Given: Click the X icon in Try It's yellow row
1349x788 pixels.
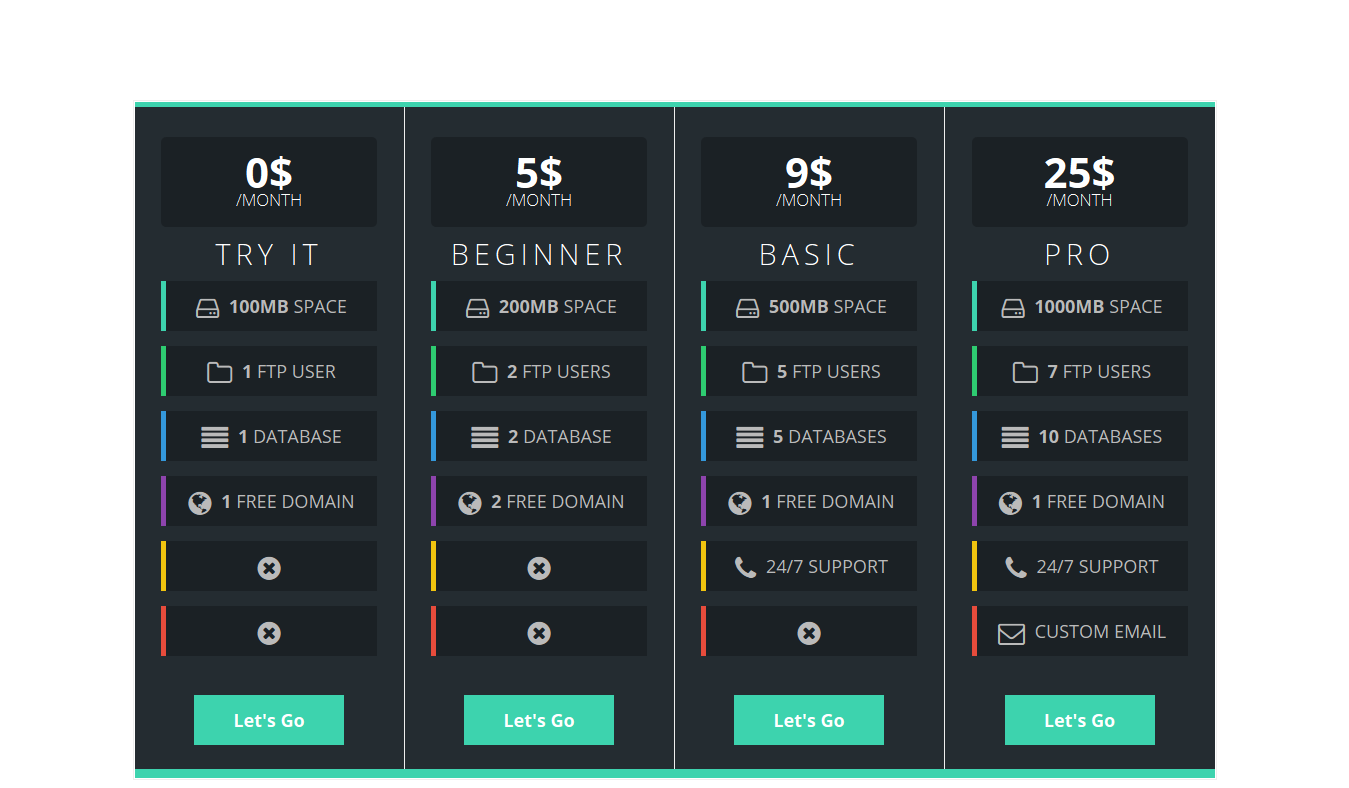Looking at the screenshot, I should 269,568.
